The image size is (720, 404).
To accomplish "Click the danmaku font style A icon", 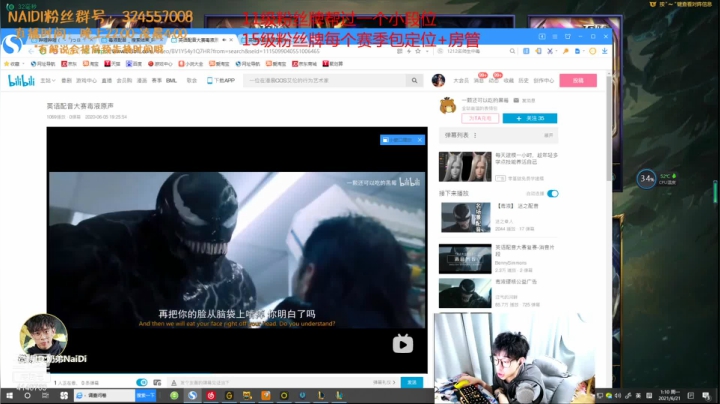I will tap(174, 382).
